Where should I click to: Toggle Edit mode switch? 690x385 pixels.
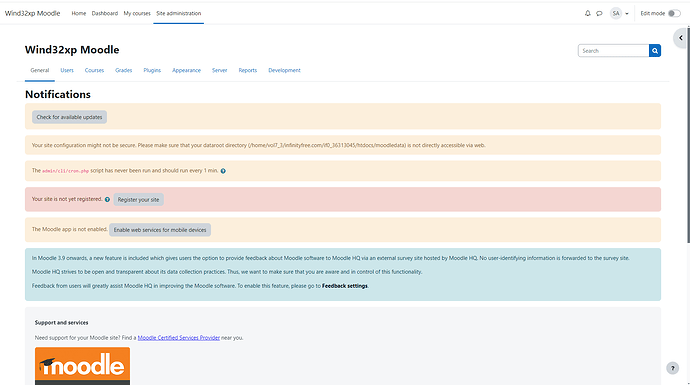point(674,13)
